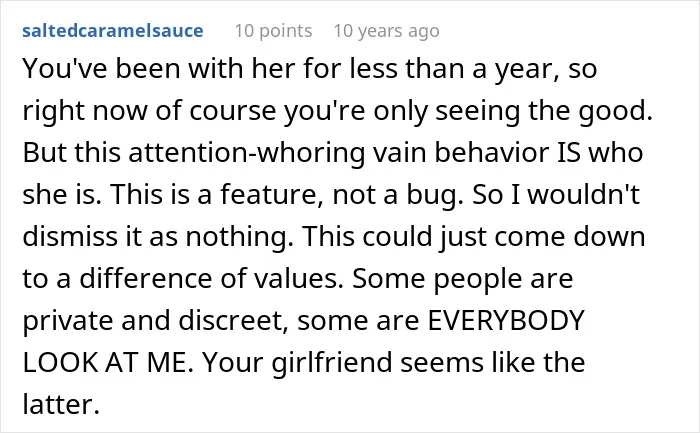Image resolution: width=700 pixels, height=433 pixels.
Task: Open the 10 years ago timestamp permalink
Action: pyautogui.click(x=387, y=31)
